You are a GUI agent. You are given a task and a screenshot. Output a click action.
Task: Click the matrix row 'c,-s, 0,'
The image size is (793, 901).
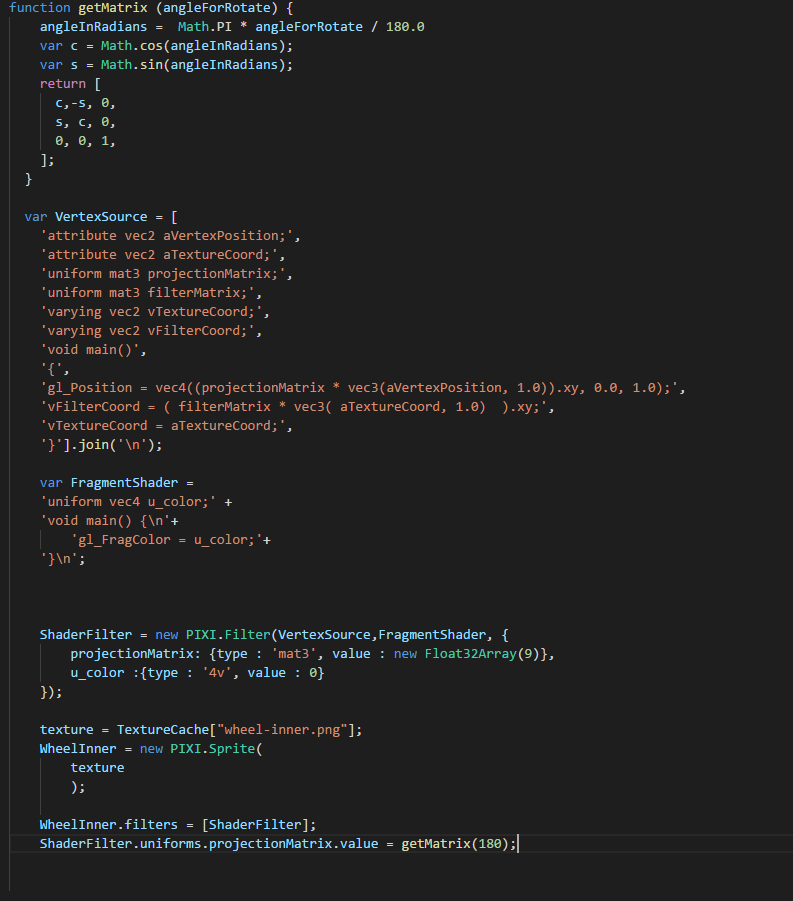coord(85,103)
